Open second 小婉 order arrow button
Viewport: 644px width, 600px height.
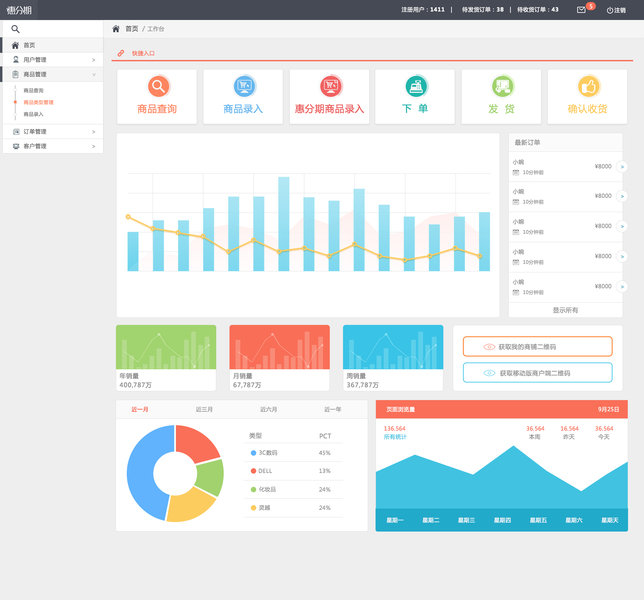pyautogui.click(x=622, y=196)
